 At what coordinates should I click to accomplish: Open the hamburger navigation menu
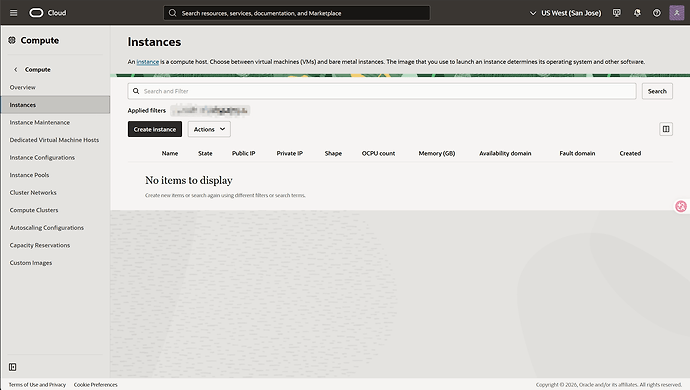(14, 13)
